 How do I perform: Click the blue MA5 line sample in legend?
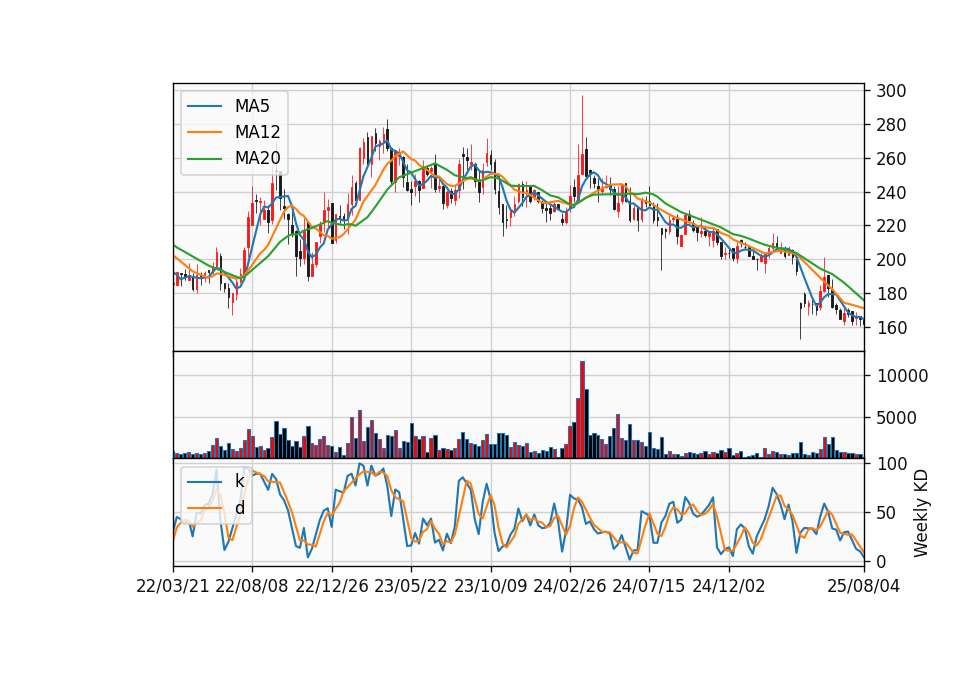tap(204, 106)
